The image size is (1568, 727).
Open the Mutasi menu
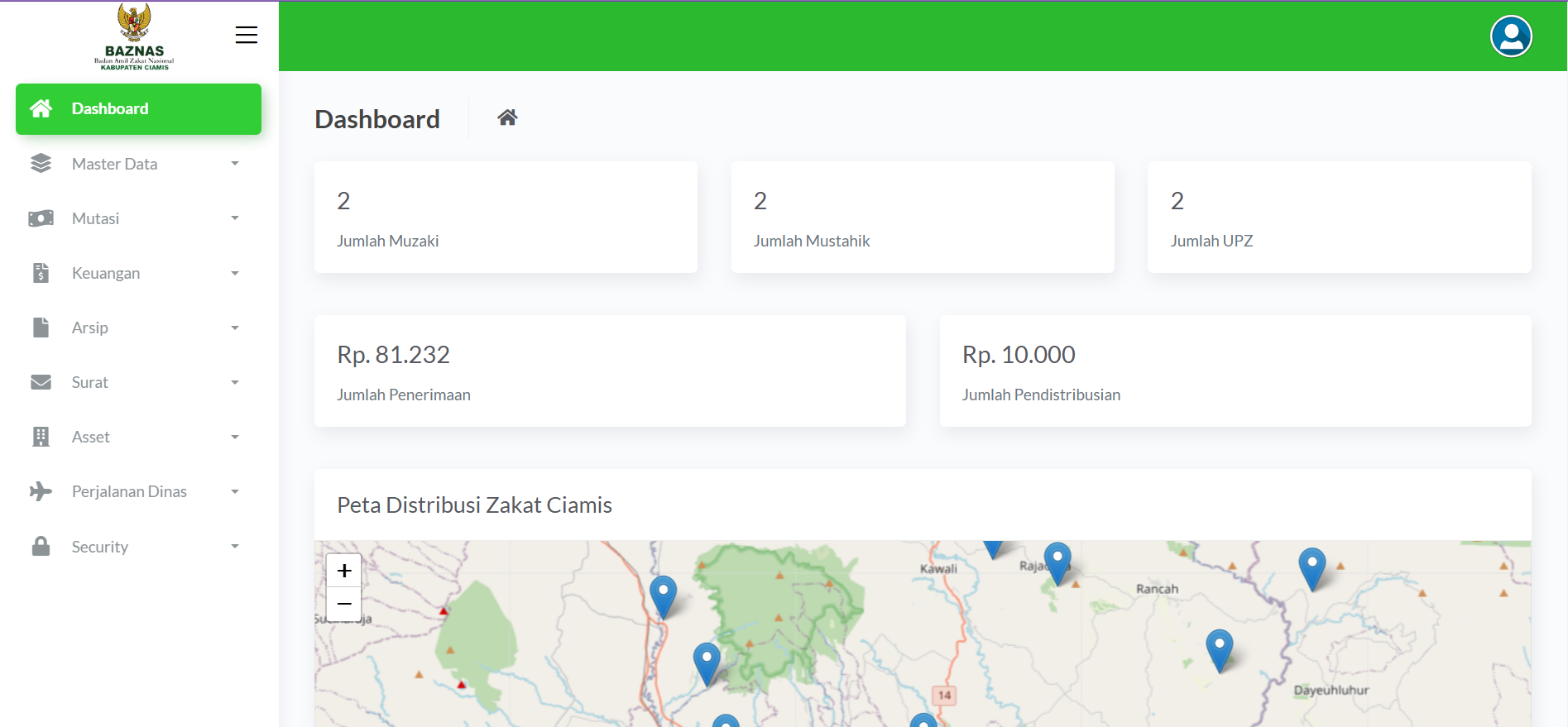point(138,218)
